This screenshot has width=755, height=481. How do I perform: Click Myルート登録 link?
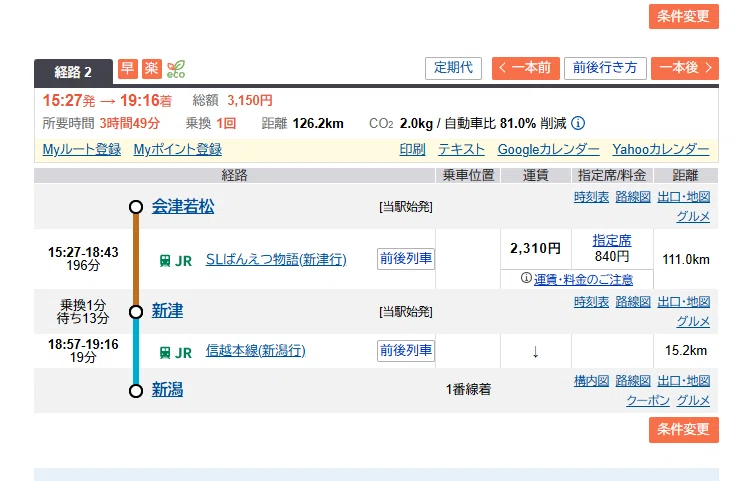point(82,149)
